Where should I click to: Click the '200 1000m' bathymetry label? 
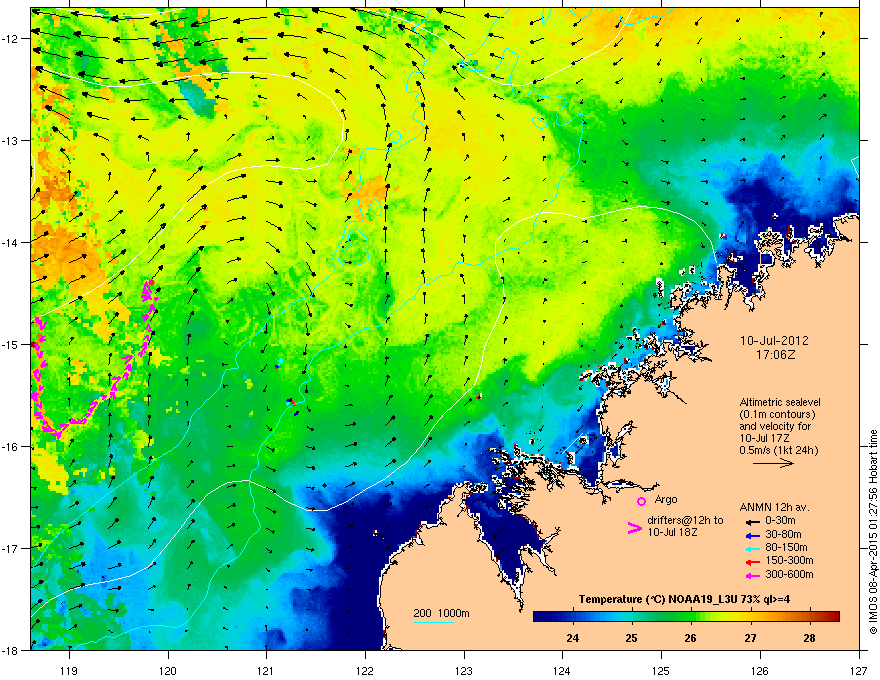tap(441, 613)
